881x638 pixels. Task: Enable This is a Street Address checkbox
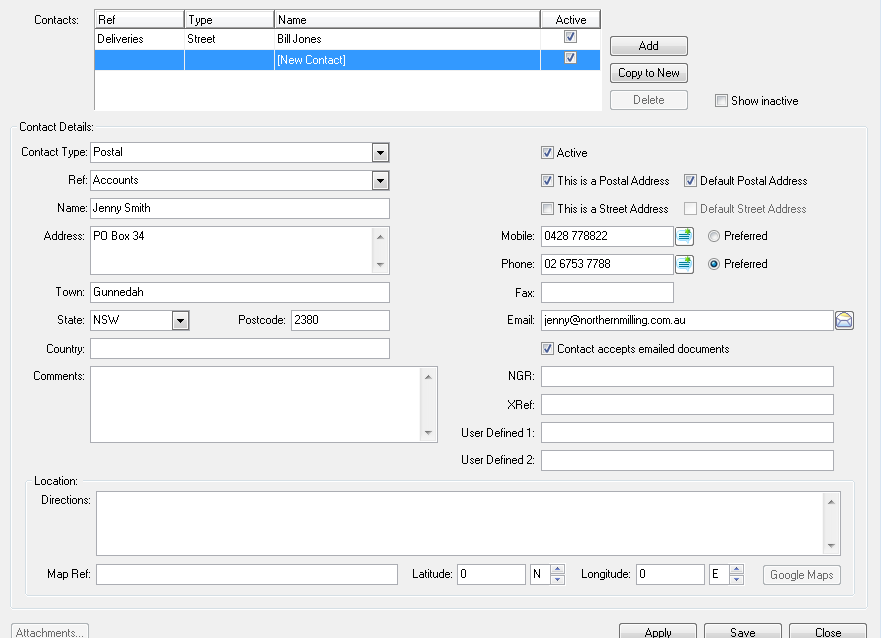click(547, 209)
